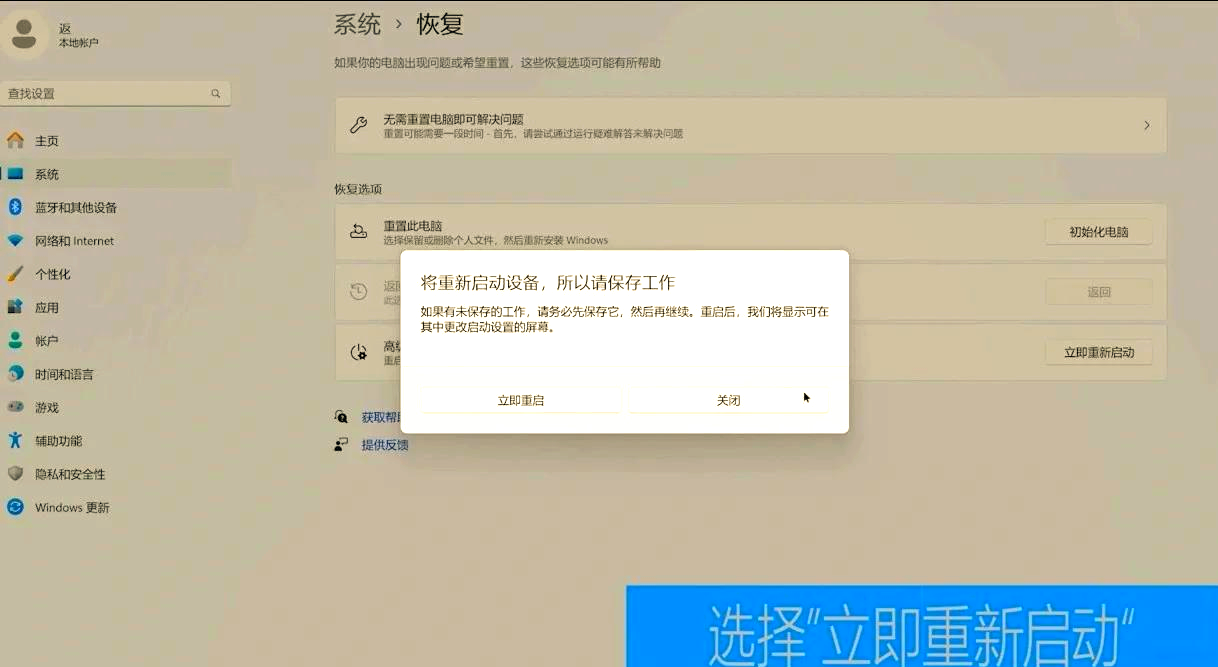Screen dimensions: 1218x667
Task: Expand the troubleshoot without reset chevron
Action: pos(1146,126)
